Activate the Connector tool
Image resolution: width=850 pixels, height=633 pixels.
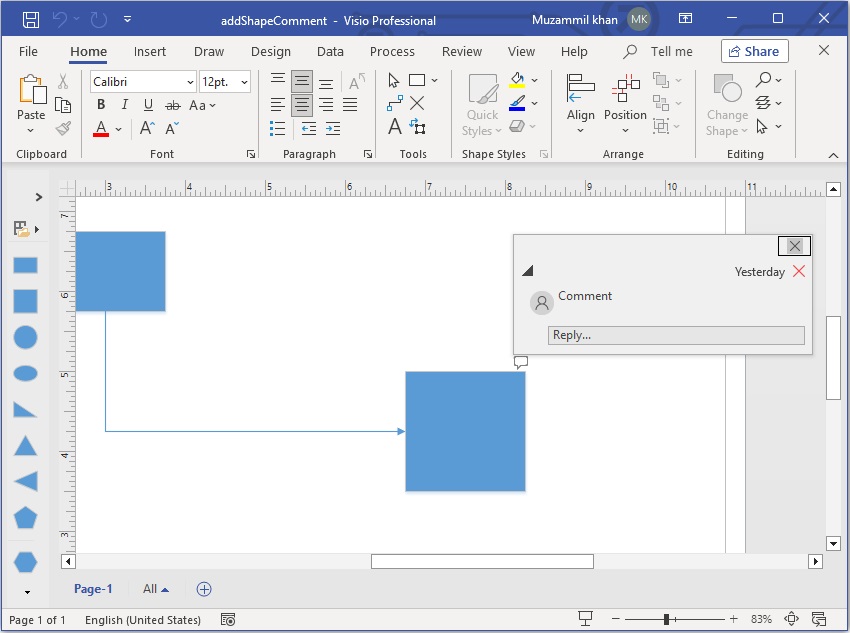tap(394, 103)
